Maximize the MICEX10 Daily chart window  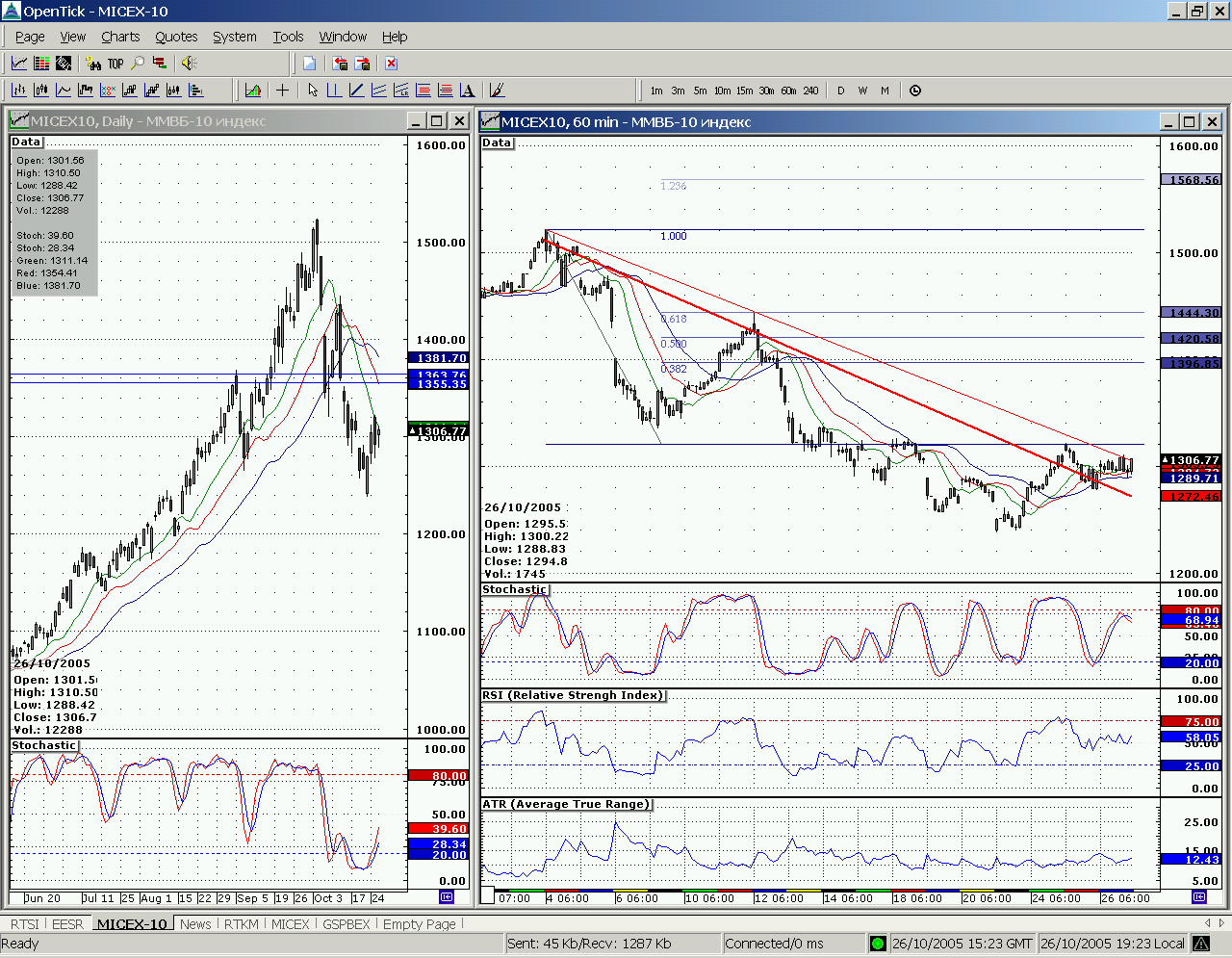point(437,121)
